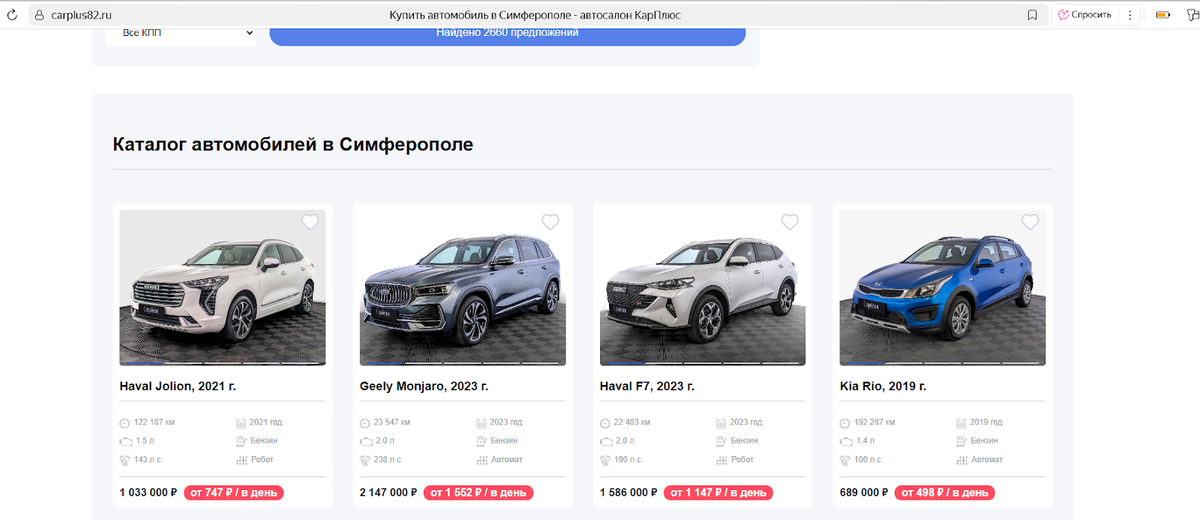Click the fuel pump icon on Kia Rio card

[961, 441]
